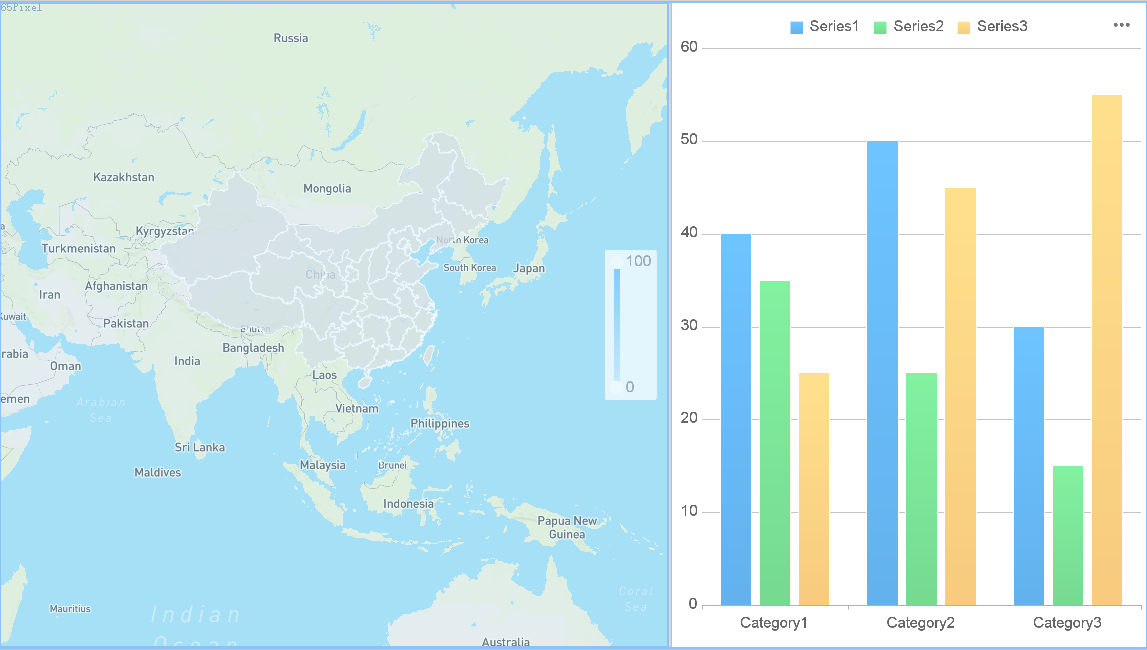Select India on the map
Image resolution: width=1147 pixels, height=650 pixels.
[x=186, y=361]
